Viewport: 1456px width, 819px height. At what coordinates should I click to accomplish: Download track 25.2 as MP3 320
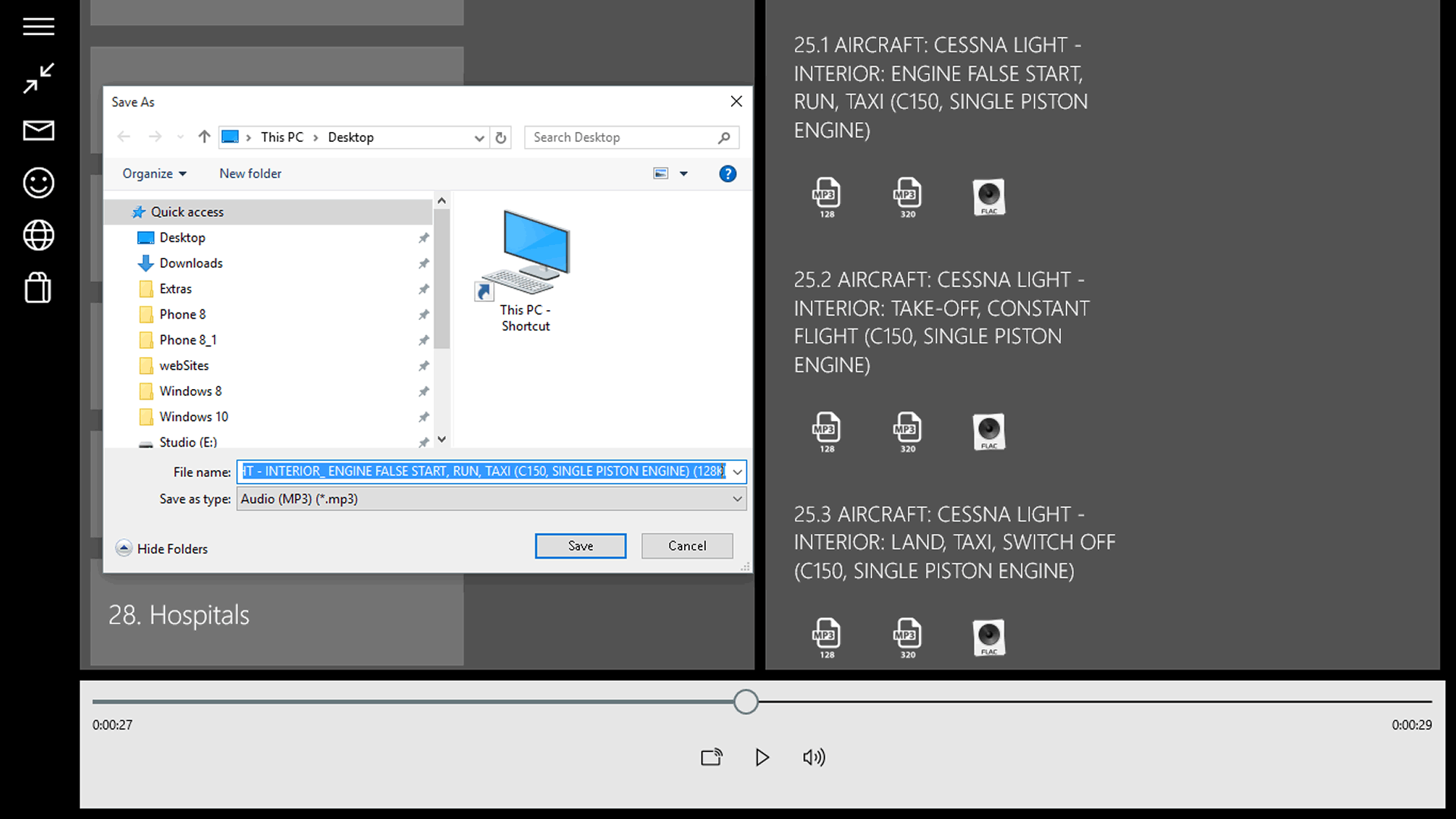pyautogui.click(x=908, y=431)
